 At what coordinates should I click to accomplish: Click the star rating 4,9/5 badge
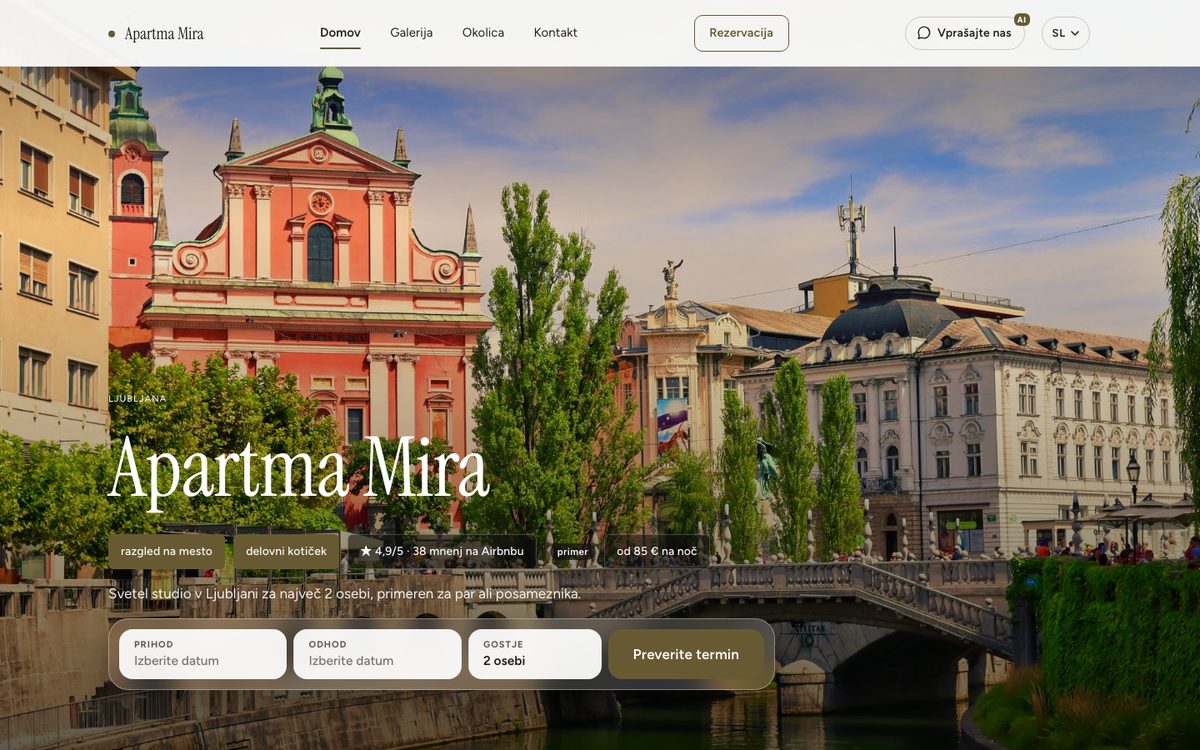point(441,551)
